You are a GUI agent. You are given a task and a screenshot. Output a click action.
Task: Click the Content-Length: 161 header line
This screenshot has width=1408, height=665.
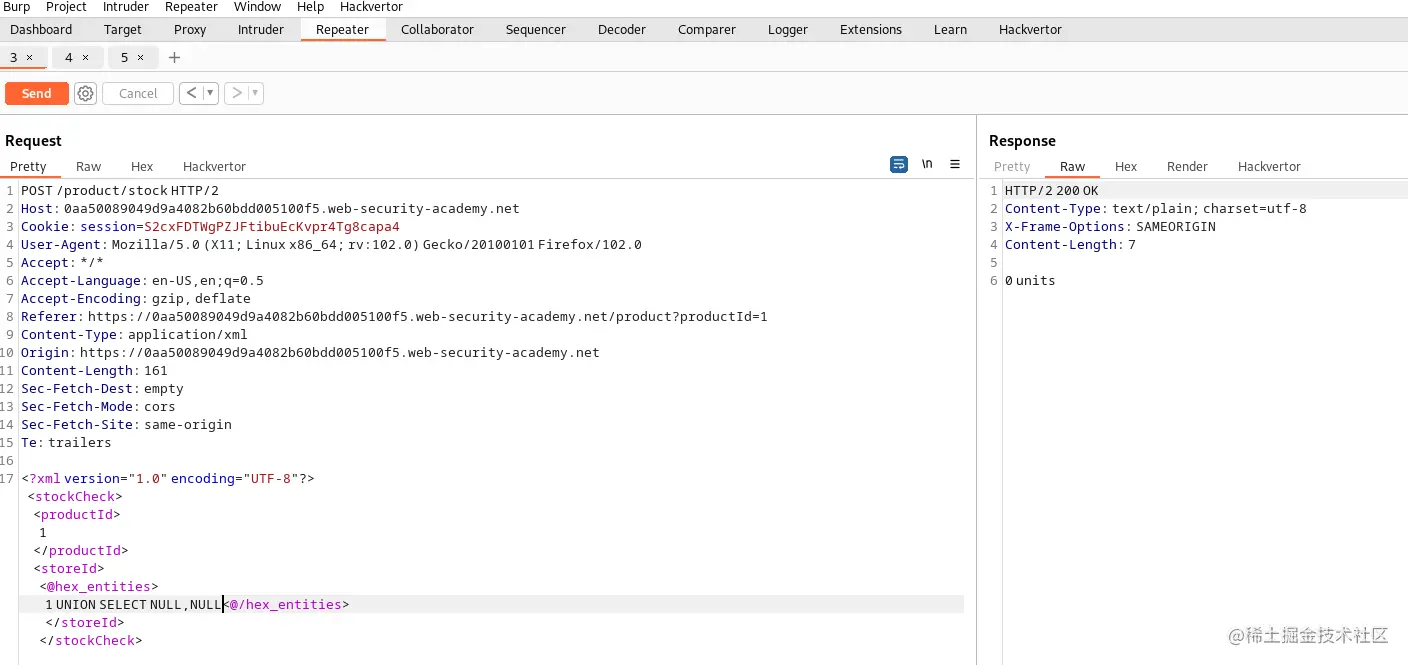coord(94,370)
